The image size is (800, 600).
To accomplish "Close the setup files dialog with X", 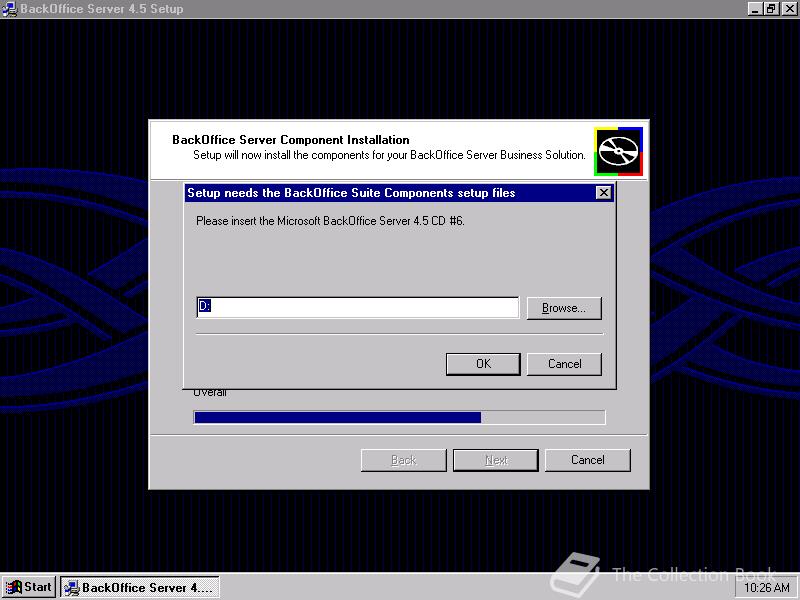I will coord(604,193).
